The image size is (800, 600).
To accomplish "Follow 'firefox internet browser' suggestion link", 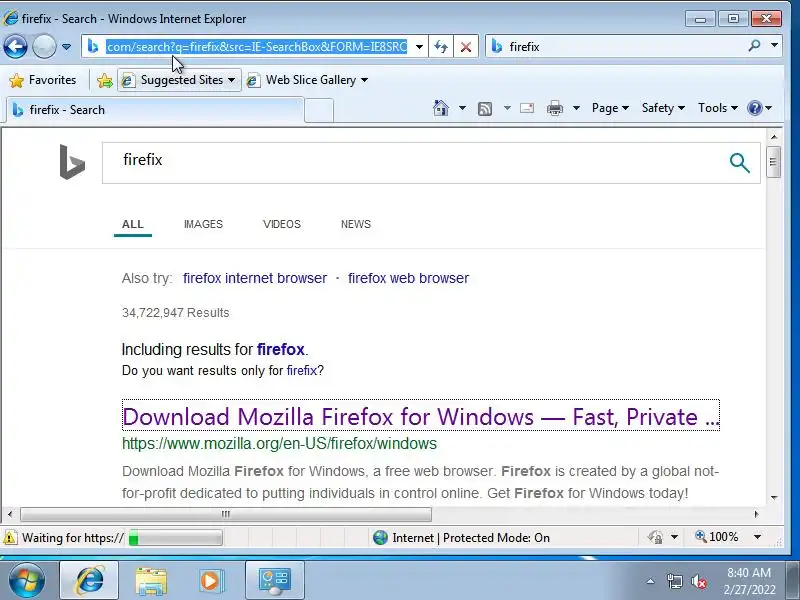I will pos(255,278).
